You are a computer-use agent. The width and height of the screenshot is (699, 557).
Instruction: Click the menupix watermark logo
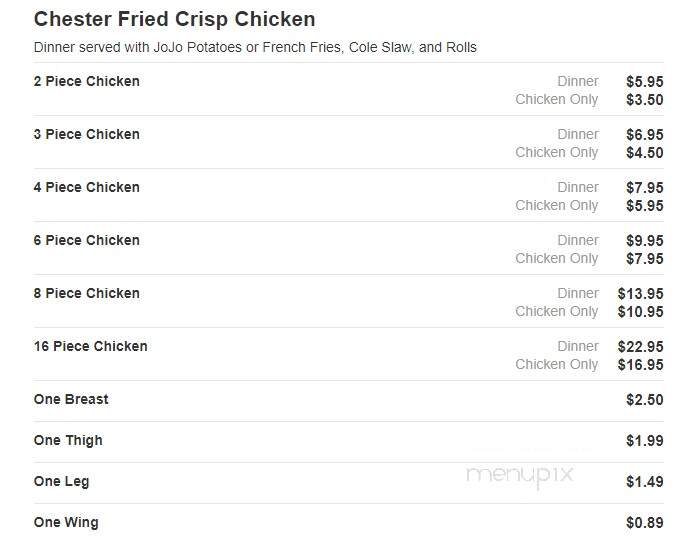(x=520, y=476)
